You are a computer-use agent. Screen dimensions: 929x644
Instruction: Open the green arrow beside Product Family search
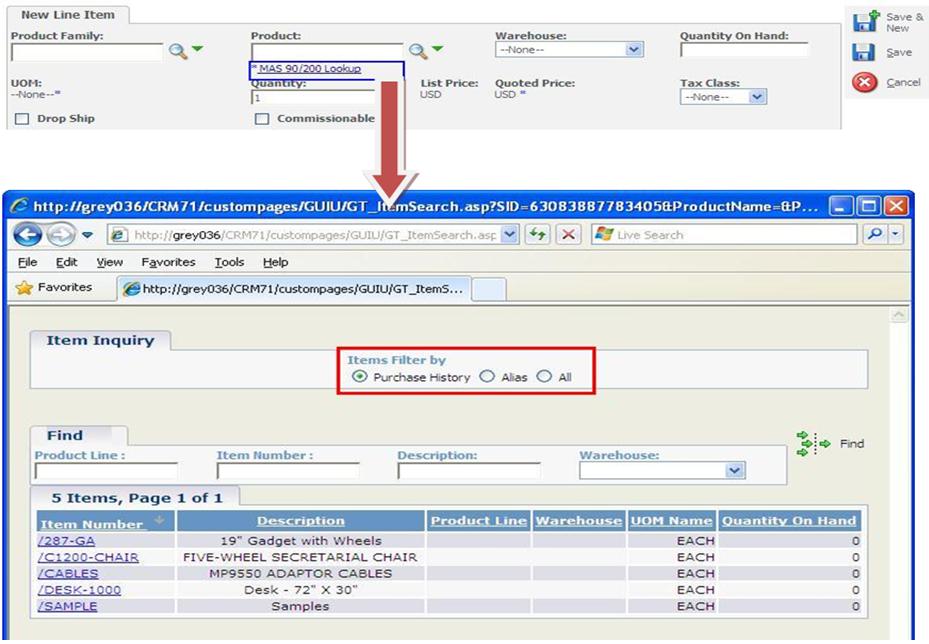pos(197,49)
